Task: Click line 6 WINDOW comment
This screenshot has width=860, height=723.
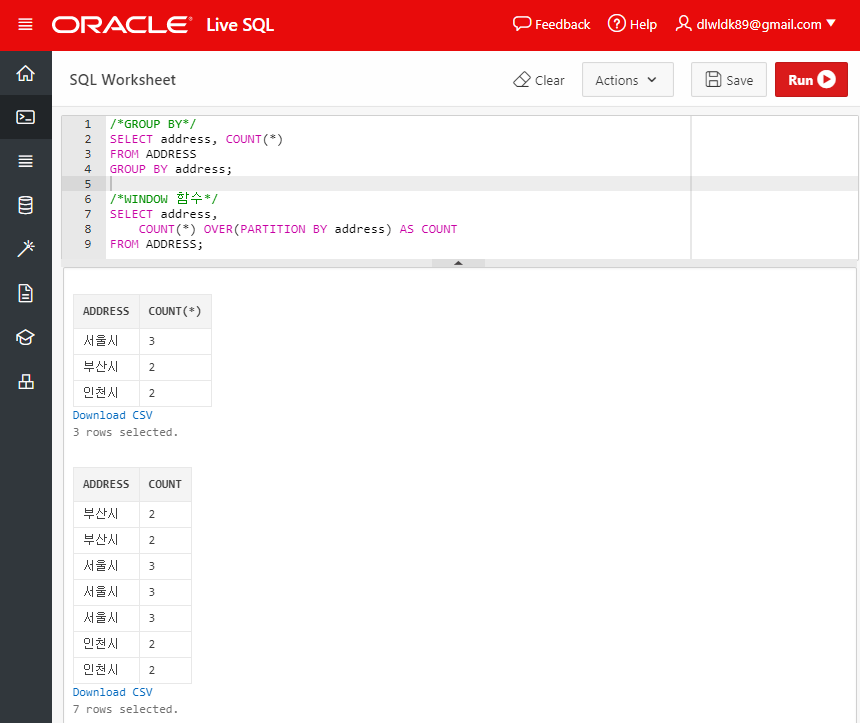Action: tap(163, 199)
